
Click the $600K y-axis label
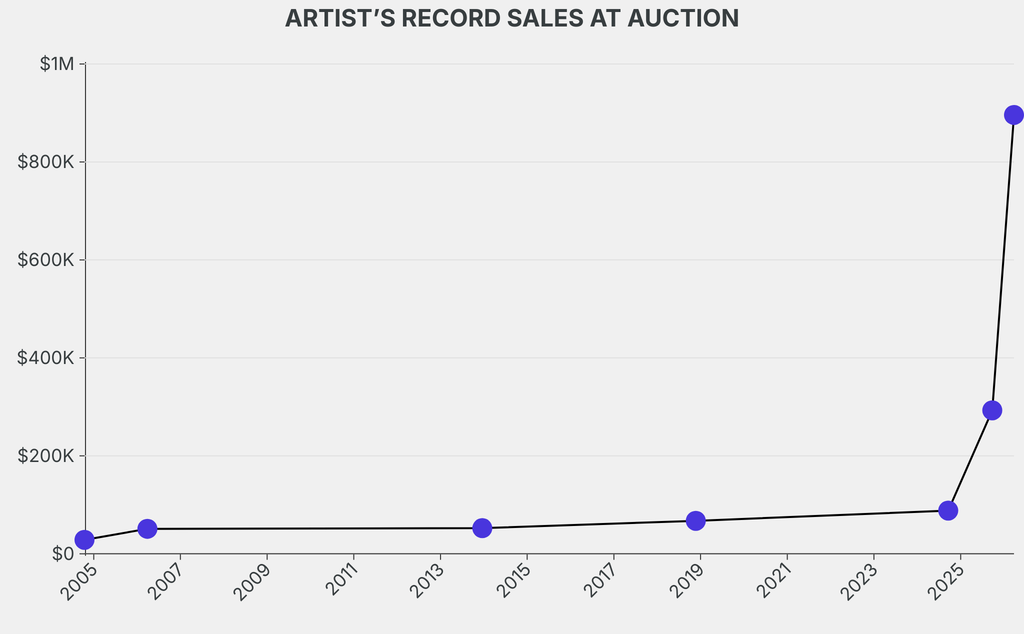(46, 260)
